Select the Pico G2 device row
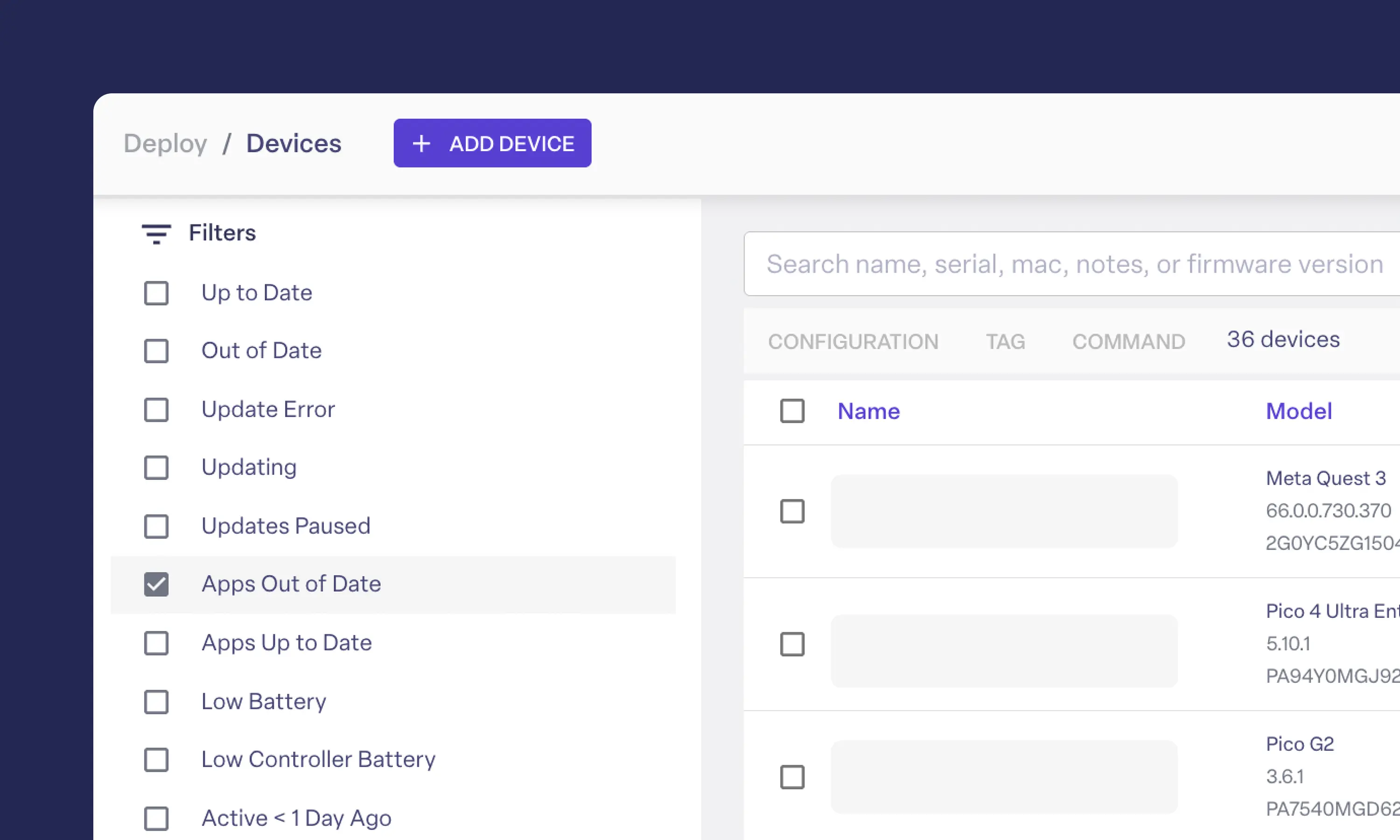Screen dimensions: 1400x840 tap(792, 777)
